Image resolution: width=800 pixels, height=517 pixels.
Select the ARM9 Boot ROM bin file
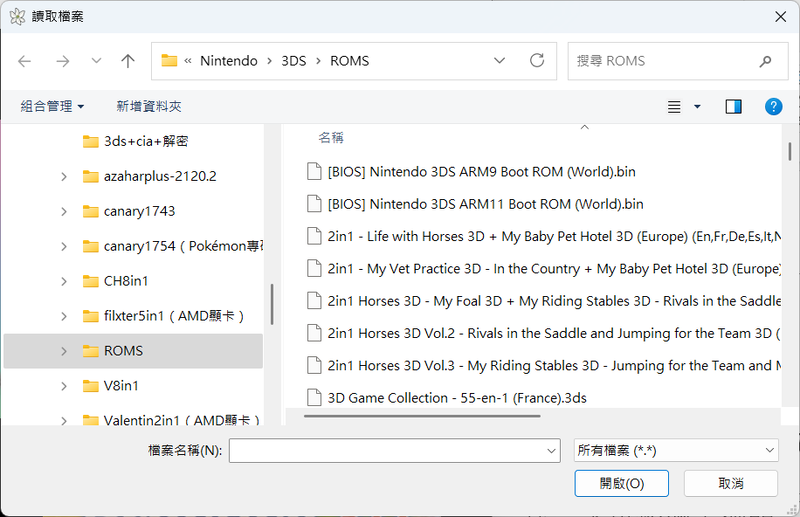[482, 171]
